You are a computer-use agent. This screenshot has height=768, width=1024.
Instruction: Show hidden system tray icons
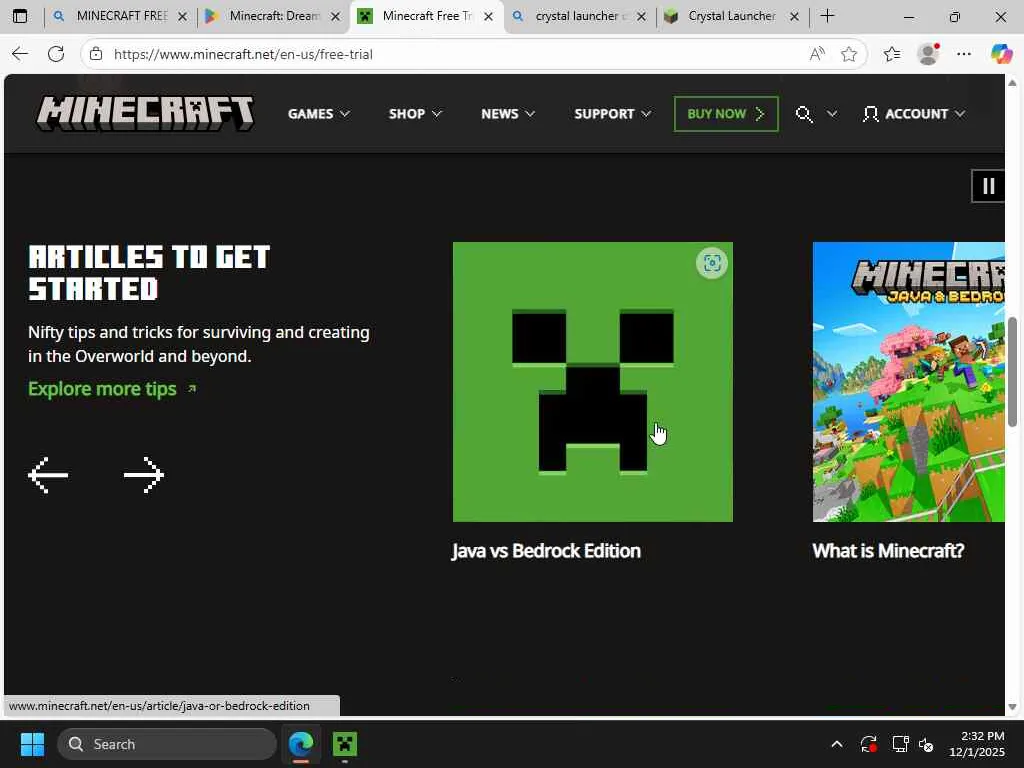click(x=837, y=744)
